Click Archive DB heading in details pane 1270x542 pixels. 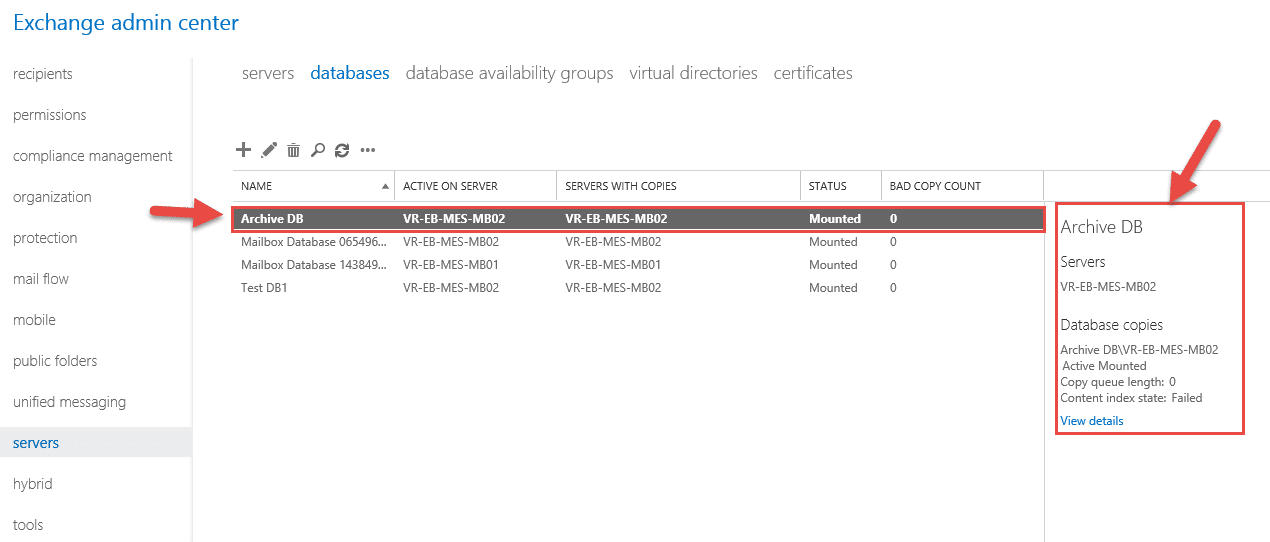pyautogui.click(x=1101, y=227)
